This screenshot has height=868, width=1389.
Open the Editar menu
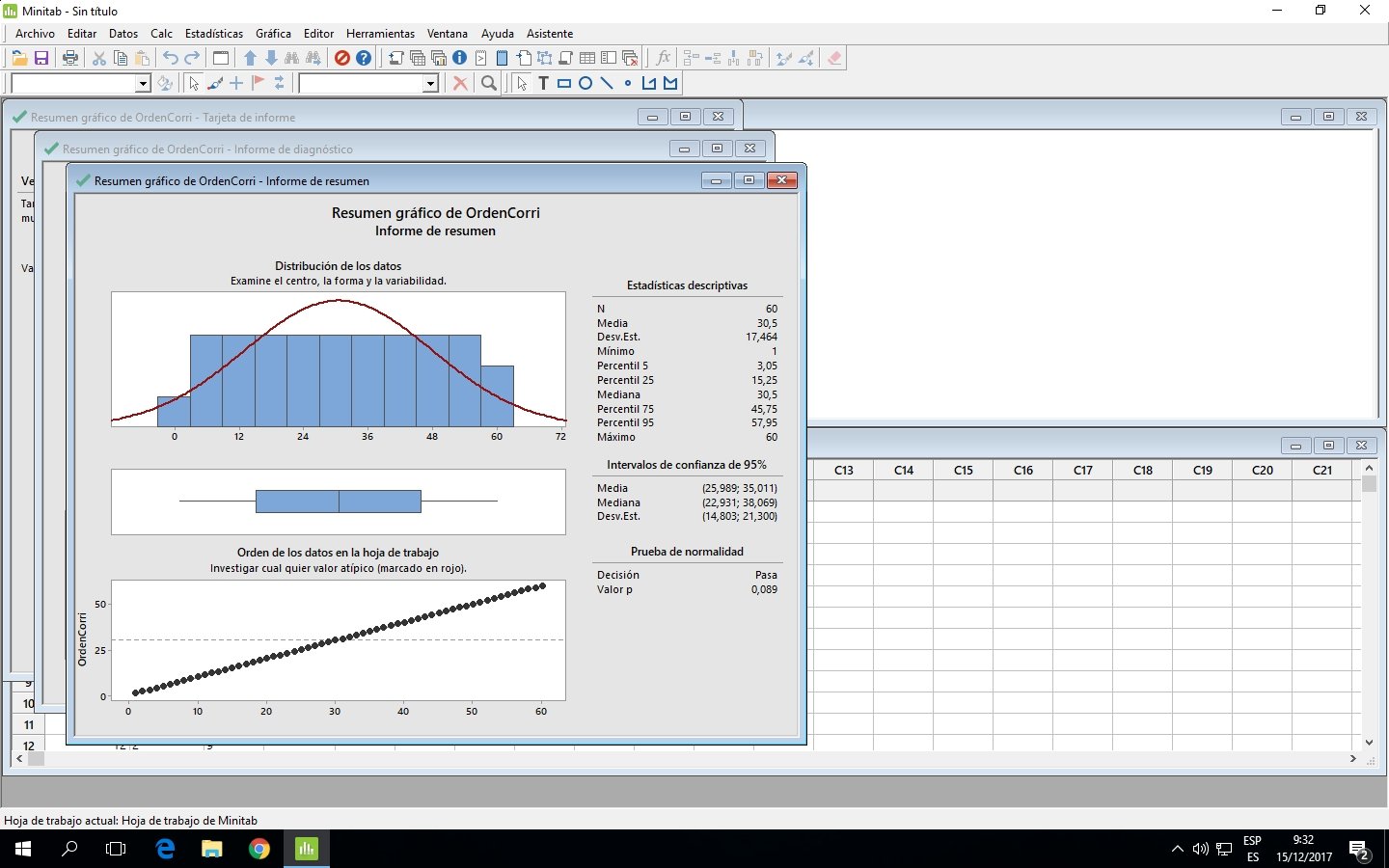point(82,34)
